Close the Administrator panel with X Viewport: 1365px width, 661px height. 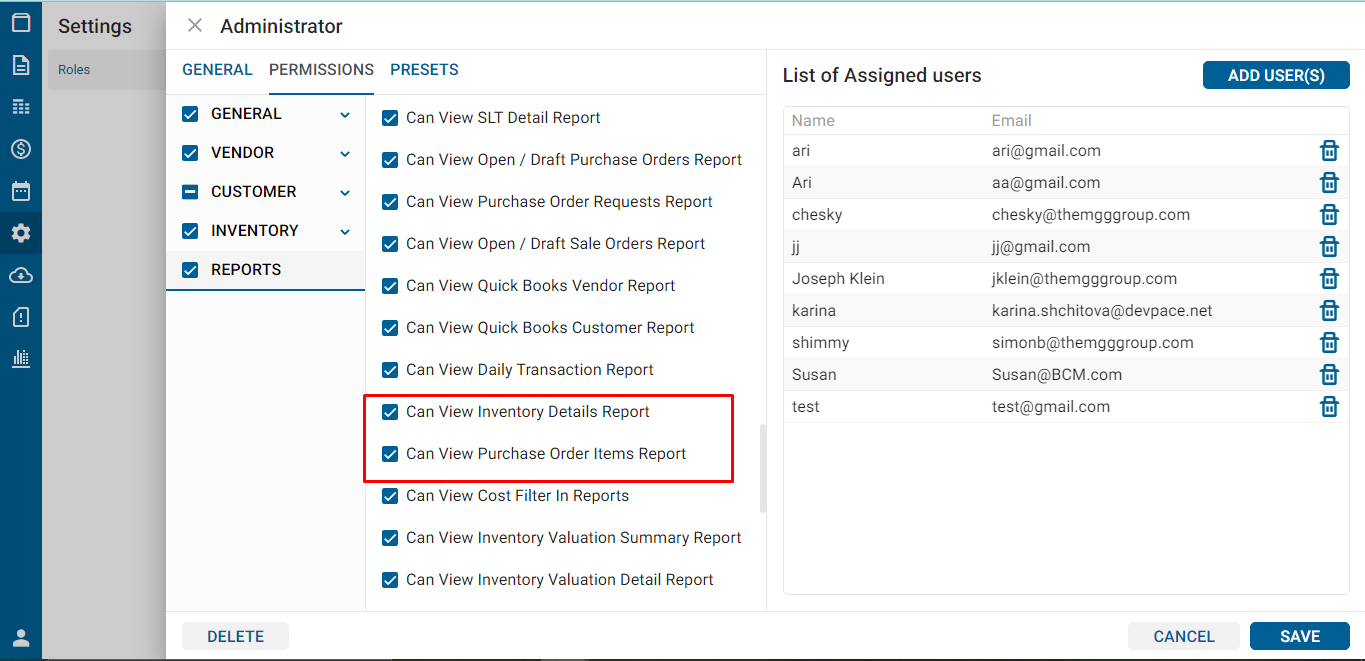(195, 26)
